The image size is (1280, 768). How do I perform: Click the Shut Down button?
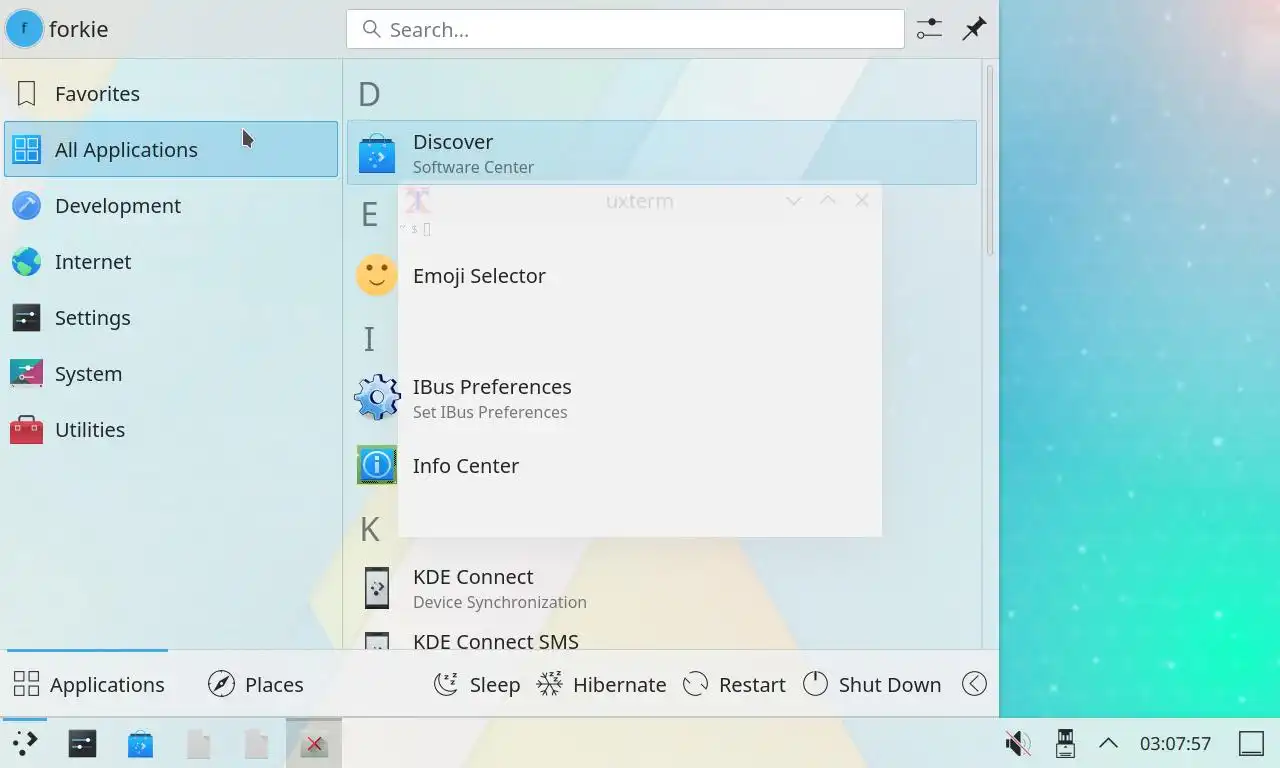pos(873,684)
